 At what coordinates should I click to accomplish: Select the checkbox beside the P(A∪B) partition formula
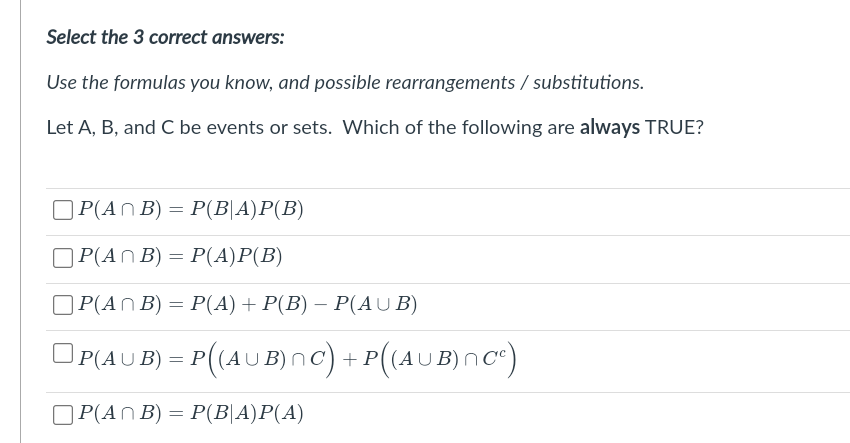tap(63, 352)
